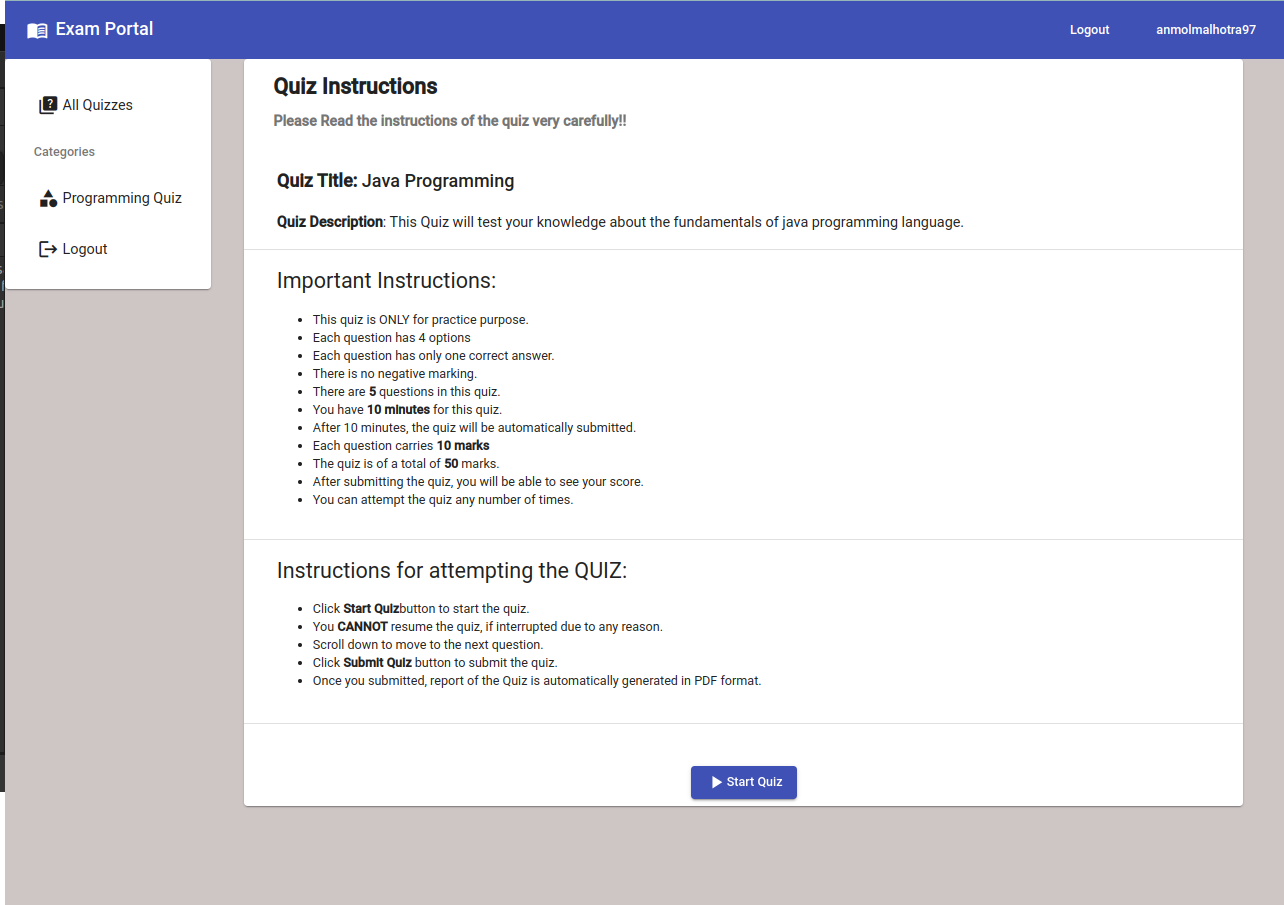Click the book icon beside Exam Portal title

[37, 29]
